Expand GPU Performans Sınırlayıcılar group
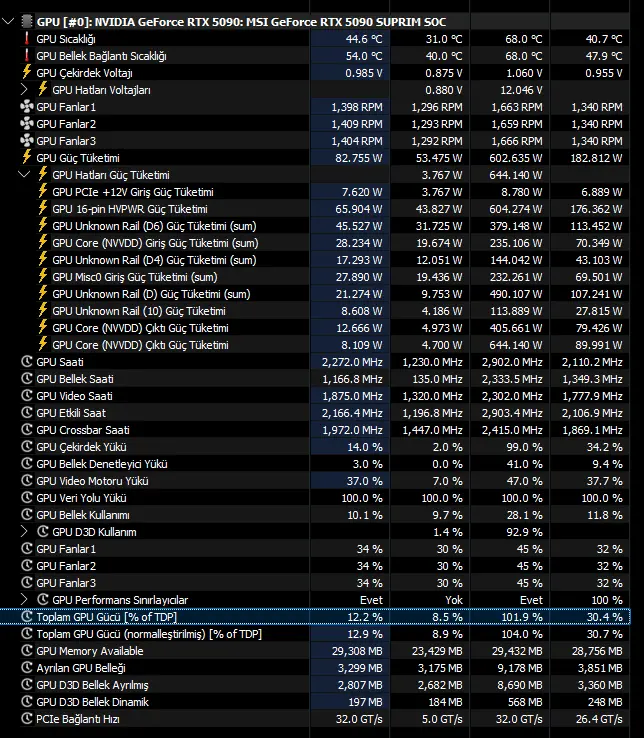This screenshot has height=738, width=644. [24, 599]
